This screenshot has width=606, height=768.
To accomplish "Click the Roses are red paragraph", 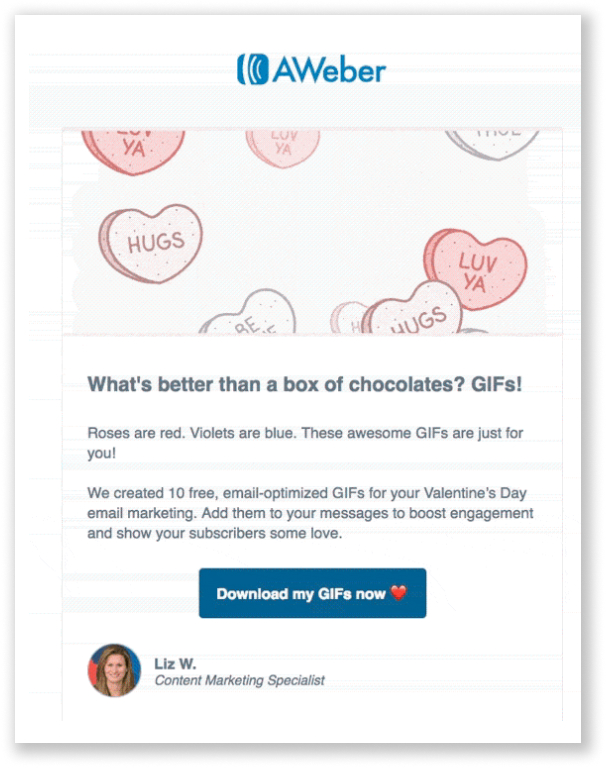I will pyautogui.click(x=305, y=443).
